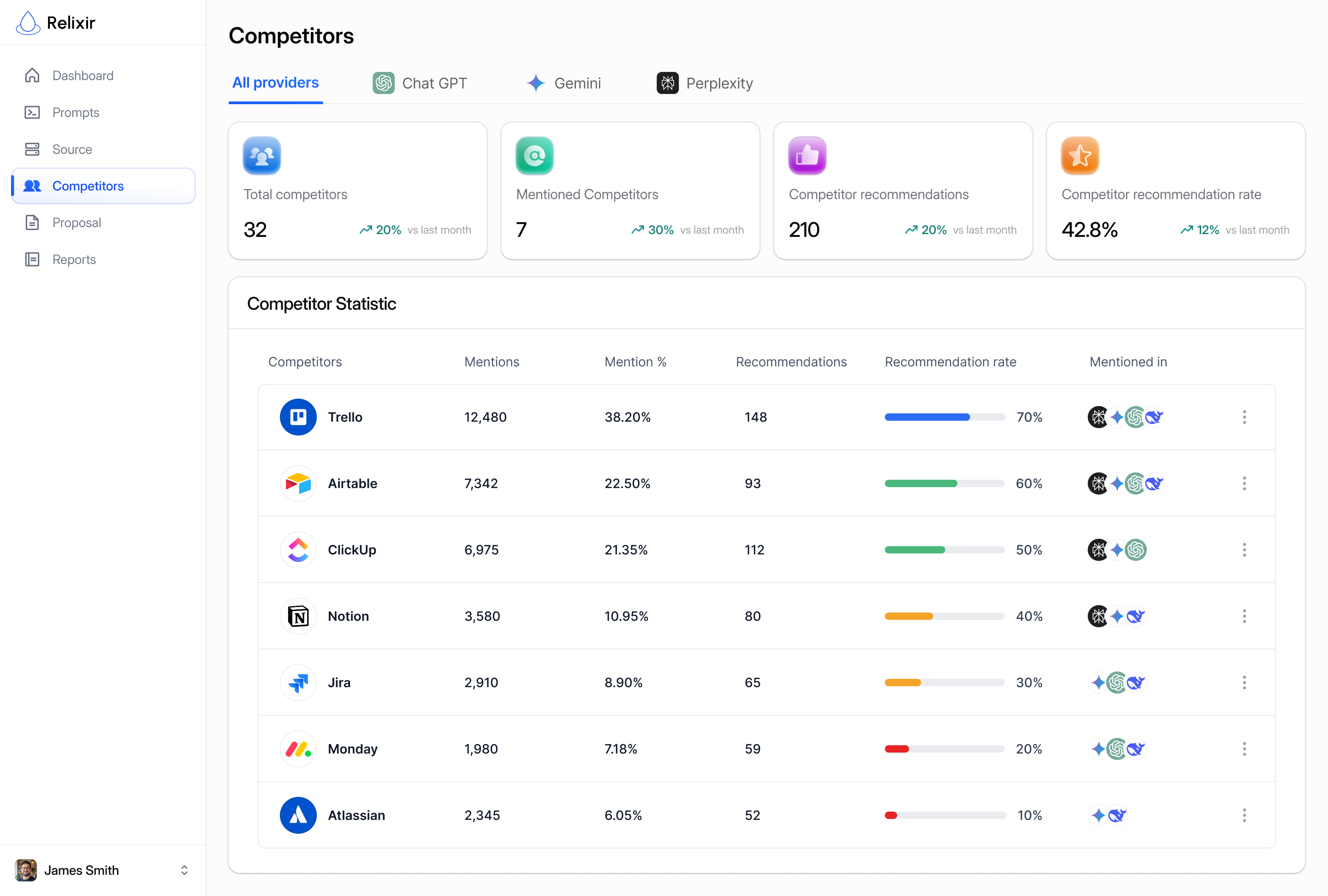The height and width of the screenshot is (896, 1328).
Task: Expand the account switcher next to James Smith
Action: 184,870
